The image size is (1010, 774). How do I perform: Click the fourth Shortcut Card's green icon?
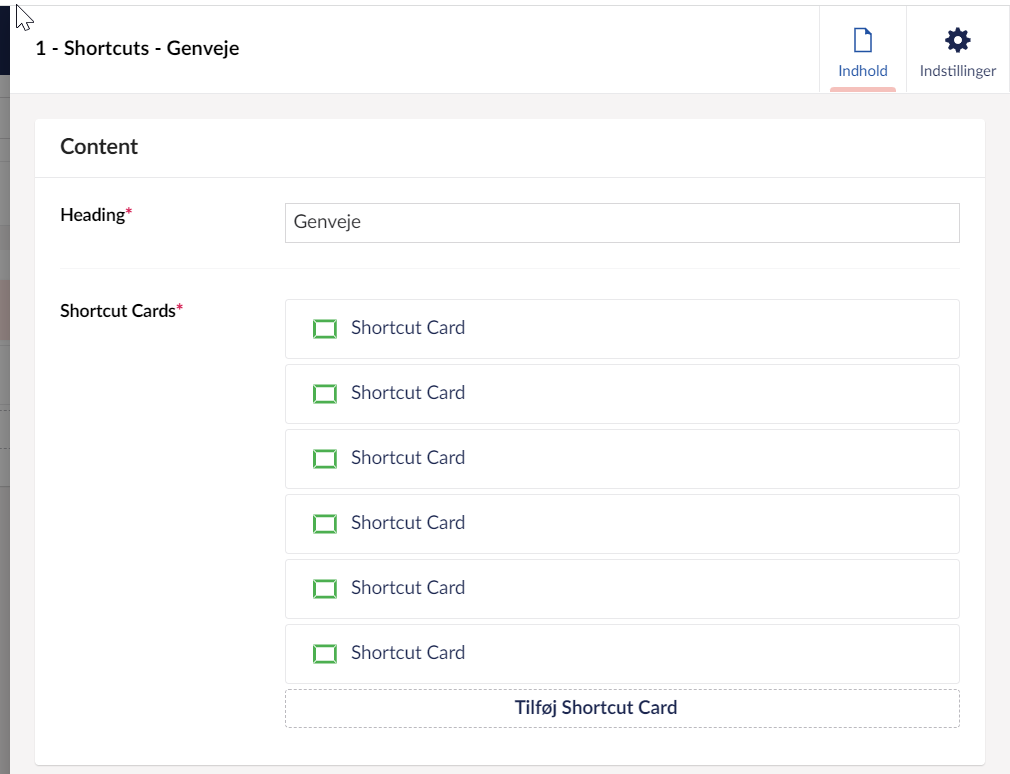tap(325, 524)
